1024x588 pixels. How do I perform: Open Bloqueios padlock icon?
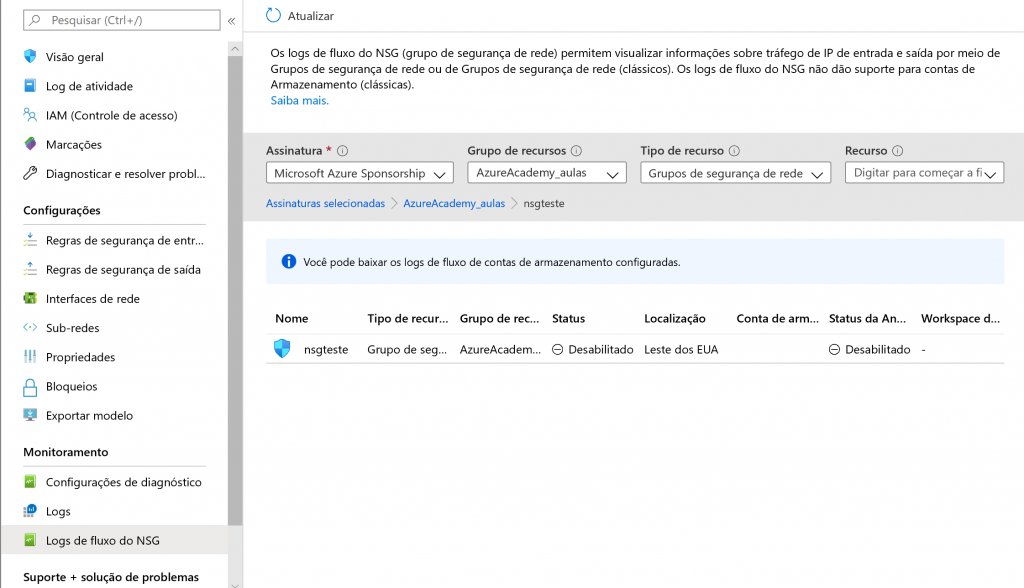point(30,386)
